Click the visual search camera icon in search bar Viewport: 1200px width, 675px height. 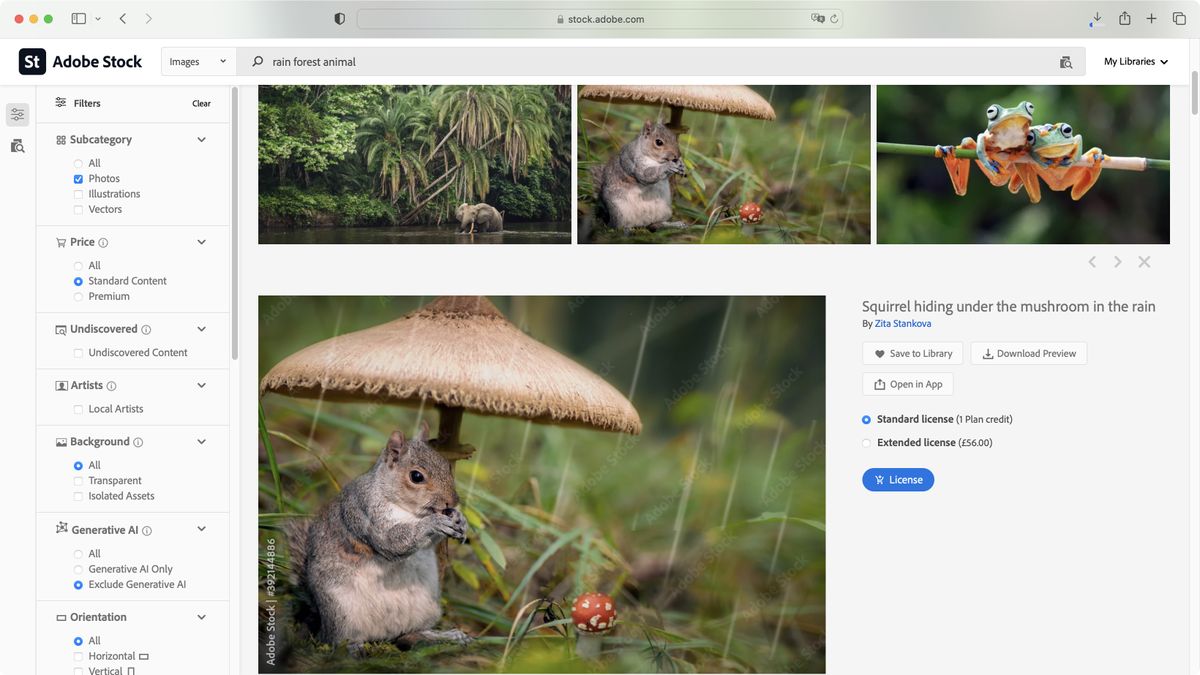click(x=1066, y=61)
